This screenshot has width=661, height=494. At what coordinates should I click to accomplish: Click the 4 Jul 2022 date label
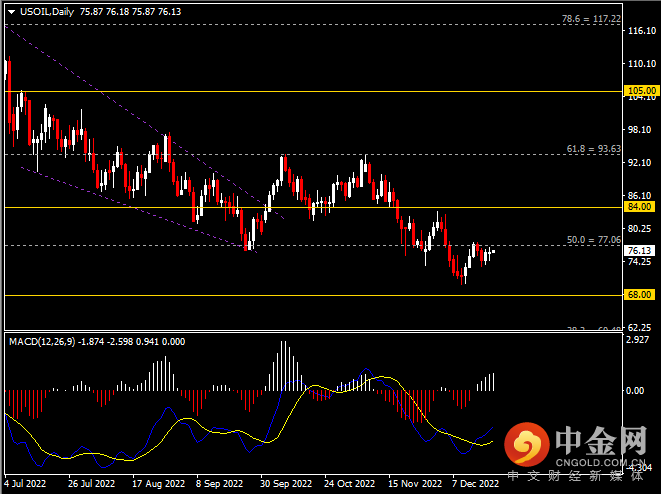coord(28,484)
